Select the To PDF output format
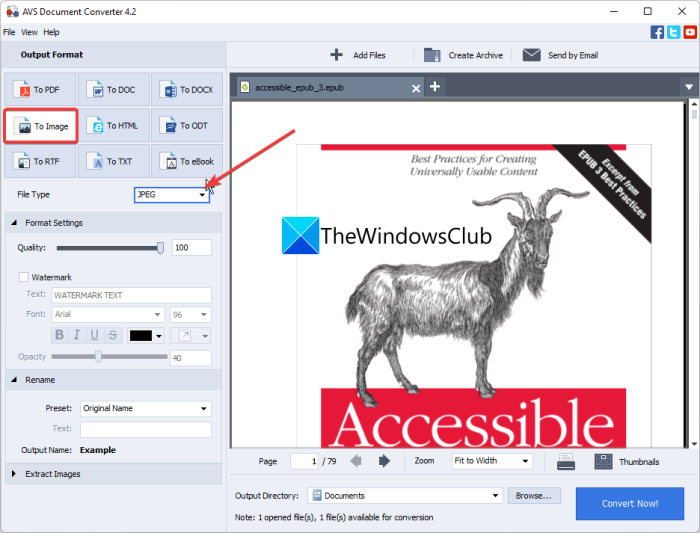 (x=40, y=90)
